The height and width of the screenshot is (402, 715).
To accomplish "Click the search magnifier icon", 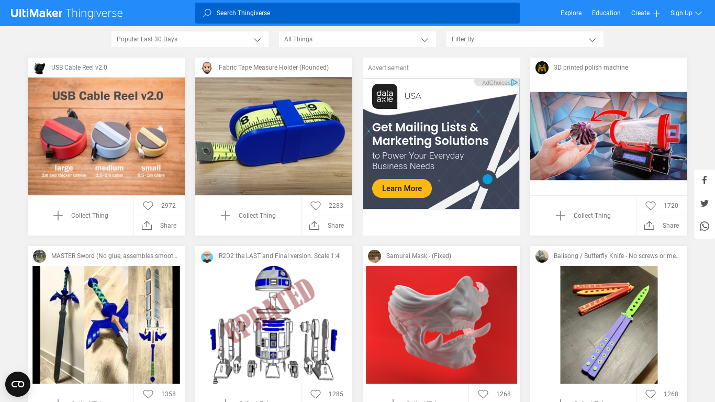I will tap(207, 13).
